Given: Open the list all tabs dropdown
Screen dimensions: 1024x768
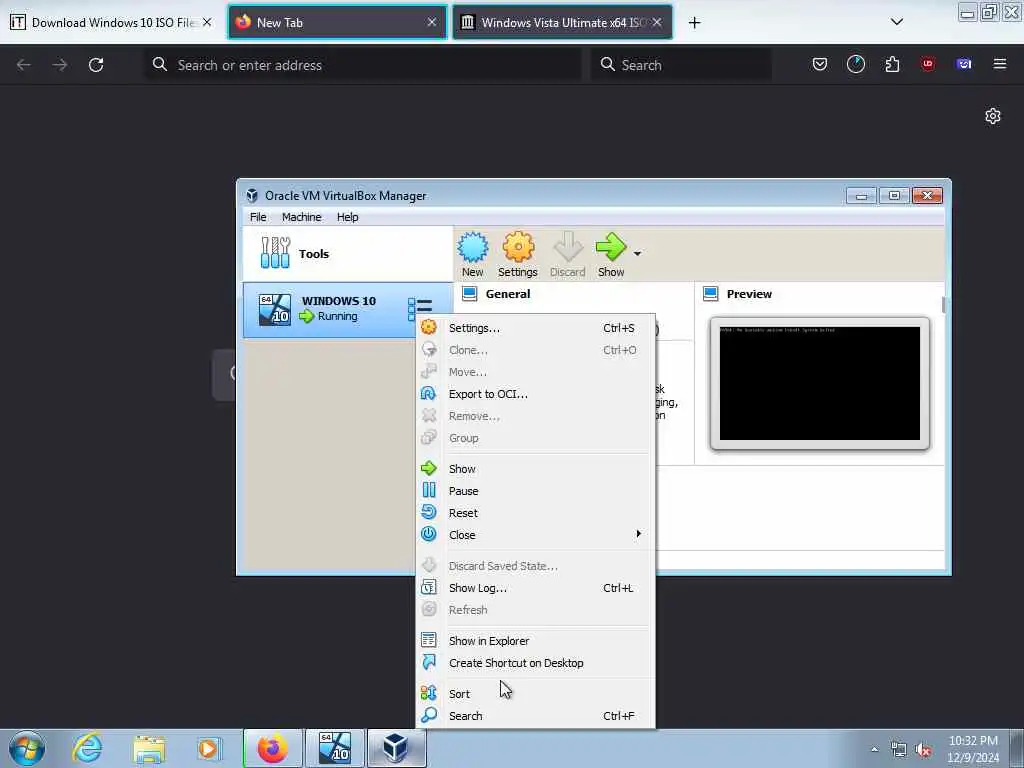Looking at the screenshot, I should [x=897, y=22].
